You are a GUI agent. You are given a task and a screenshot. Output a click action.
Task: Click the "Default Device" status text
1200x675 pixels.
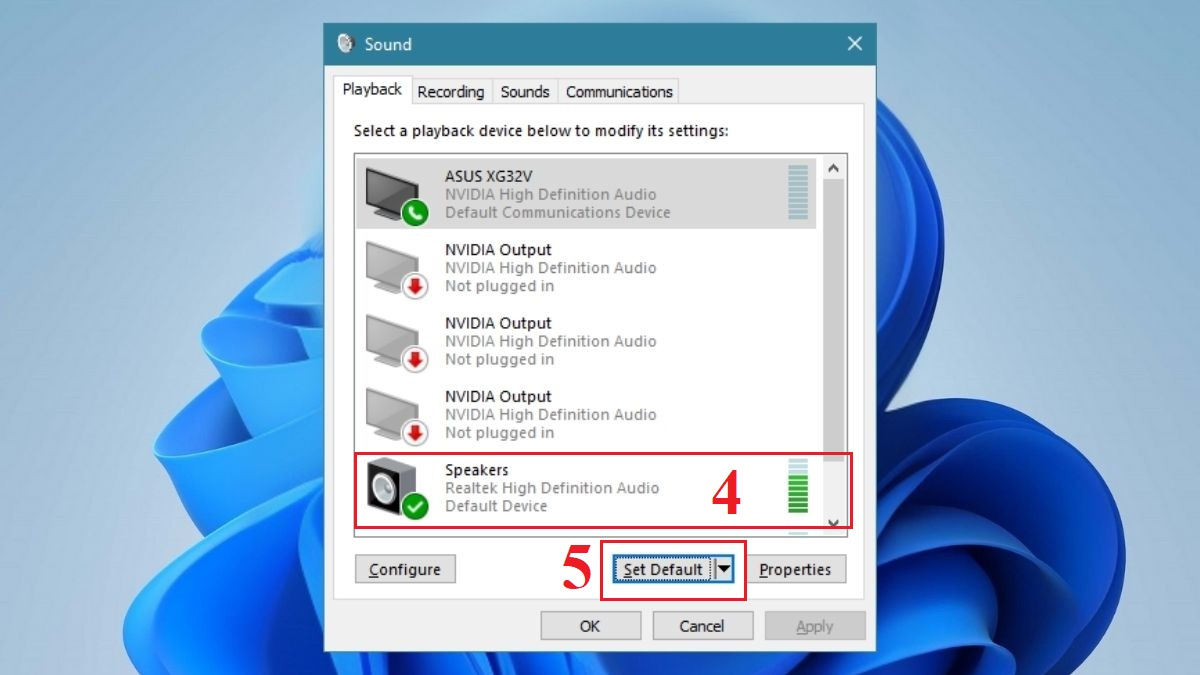496,506
